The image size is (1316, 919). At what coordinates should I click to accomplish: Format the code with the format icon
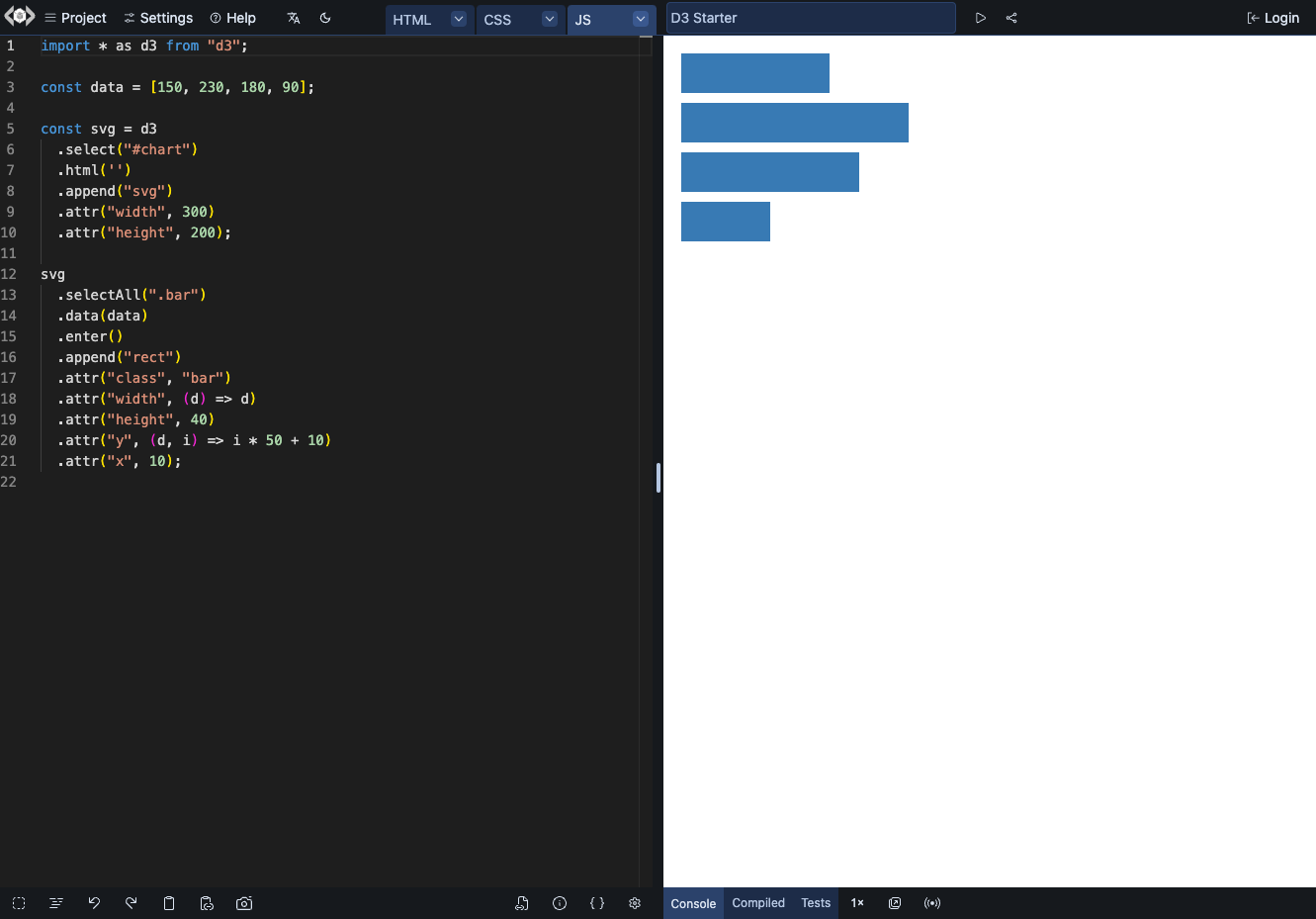(56, 903)
